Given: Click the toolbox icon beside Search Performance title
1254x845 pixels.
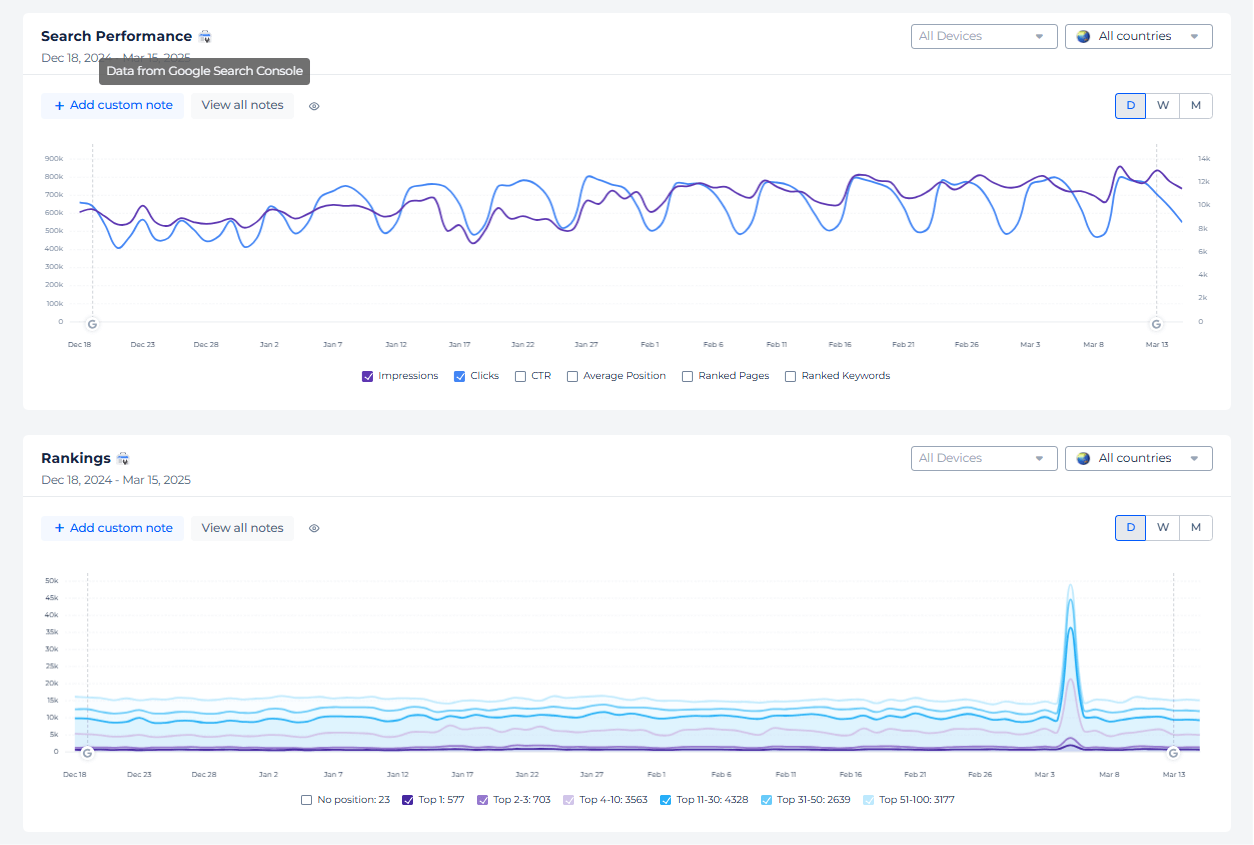Looking at the screenshot, I should click(204, 35).
